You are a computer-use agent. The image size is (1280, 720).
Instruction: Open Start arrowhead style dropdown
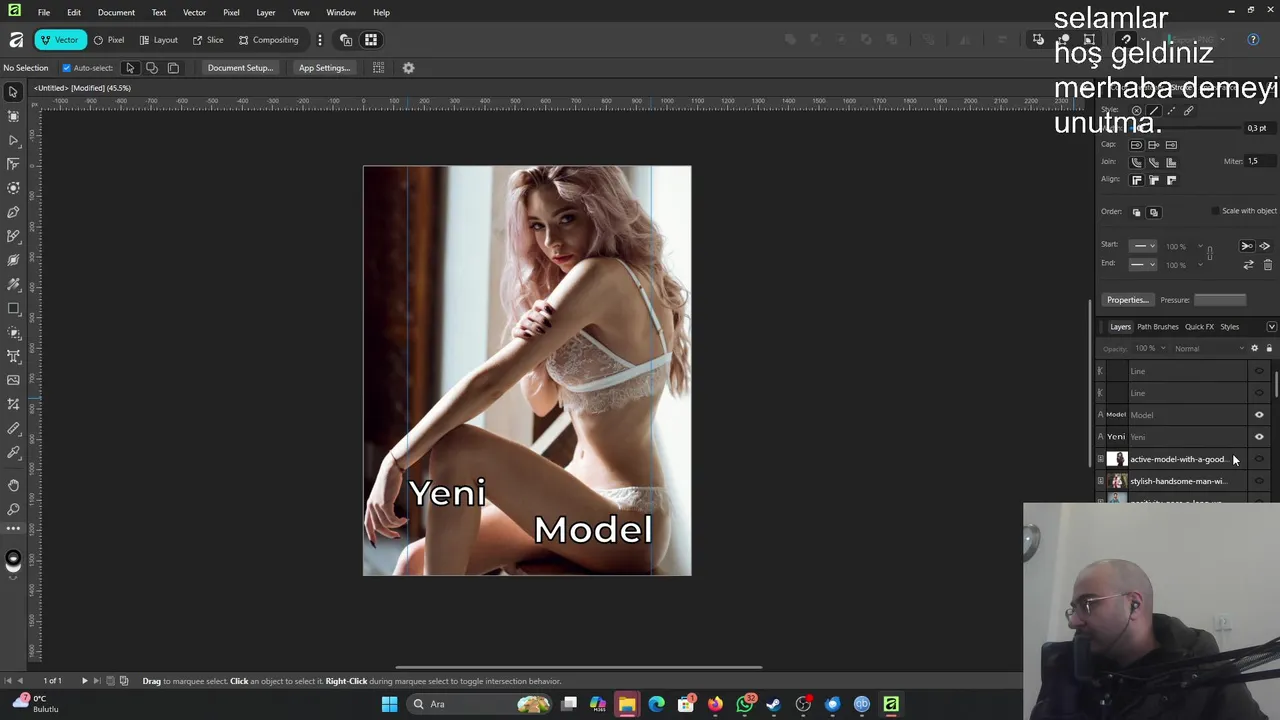click(x=1142, y=246)
